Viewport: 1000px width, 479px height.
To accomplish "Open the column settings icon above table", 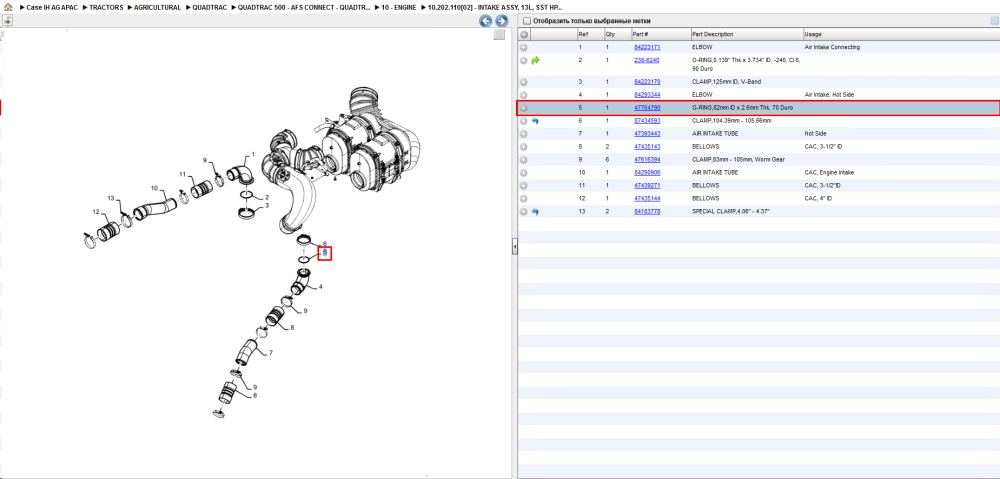I will point(994,21).
